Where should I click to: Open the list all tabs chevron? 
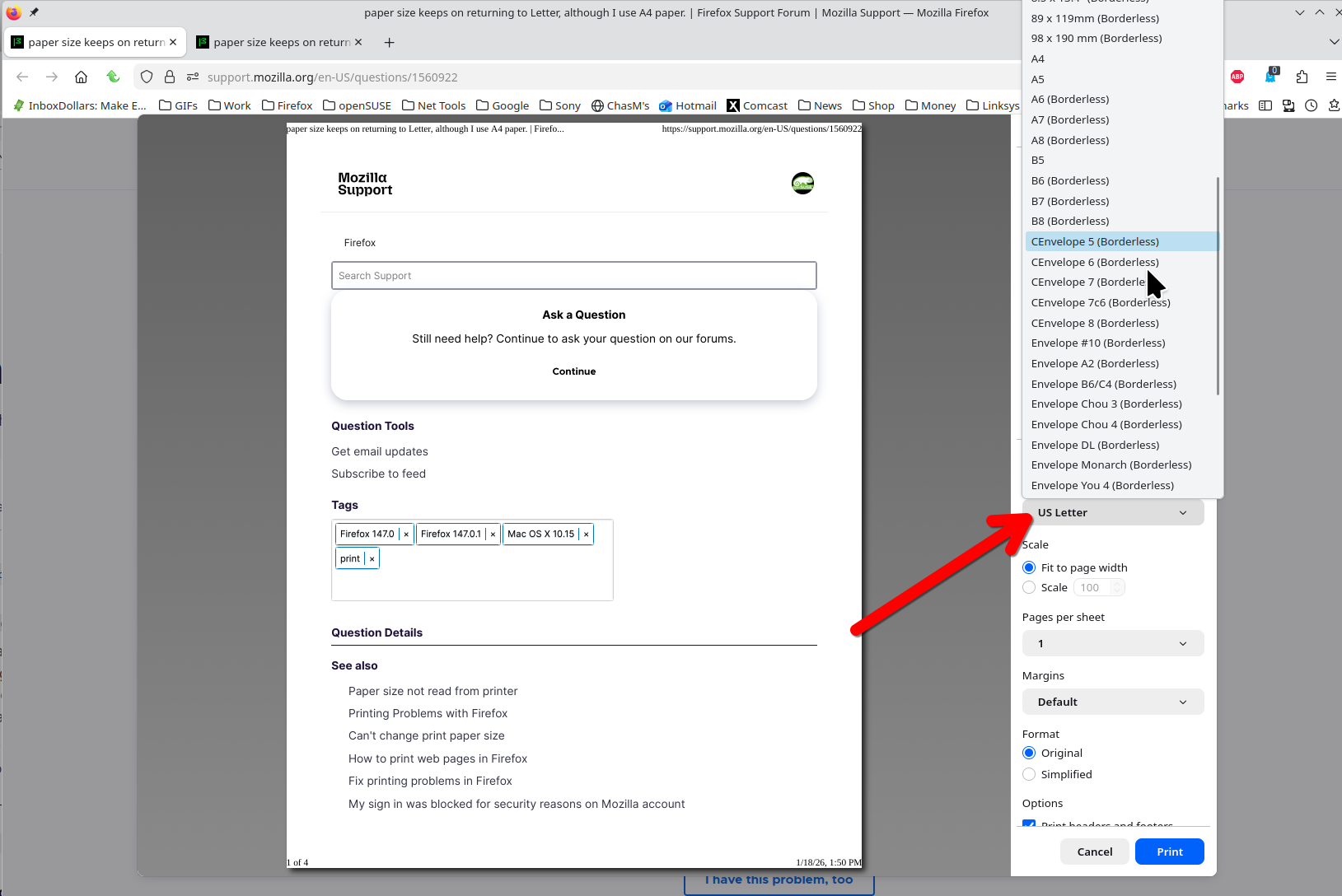(1334, 42)
